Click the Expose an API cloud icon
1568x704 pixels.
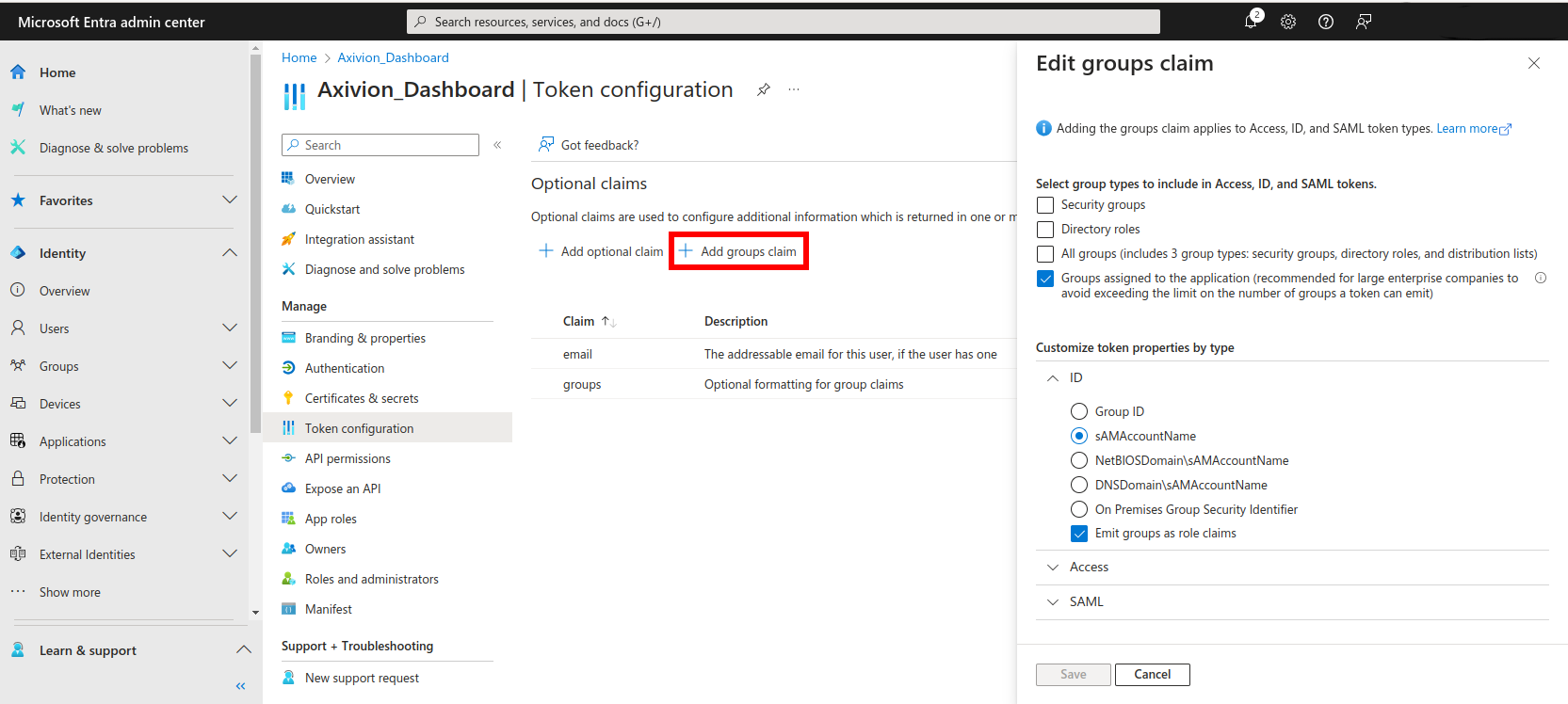point(289,488)
